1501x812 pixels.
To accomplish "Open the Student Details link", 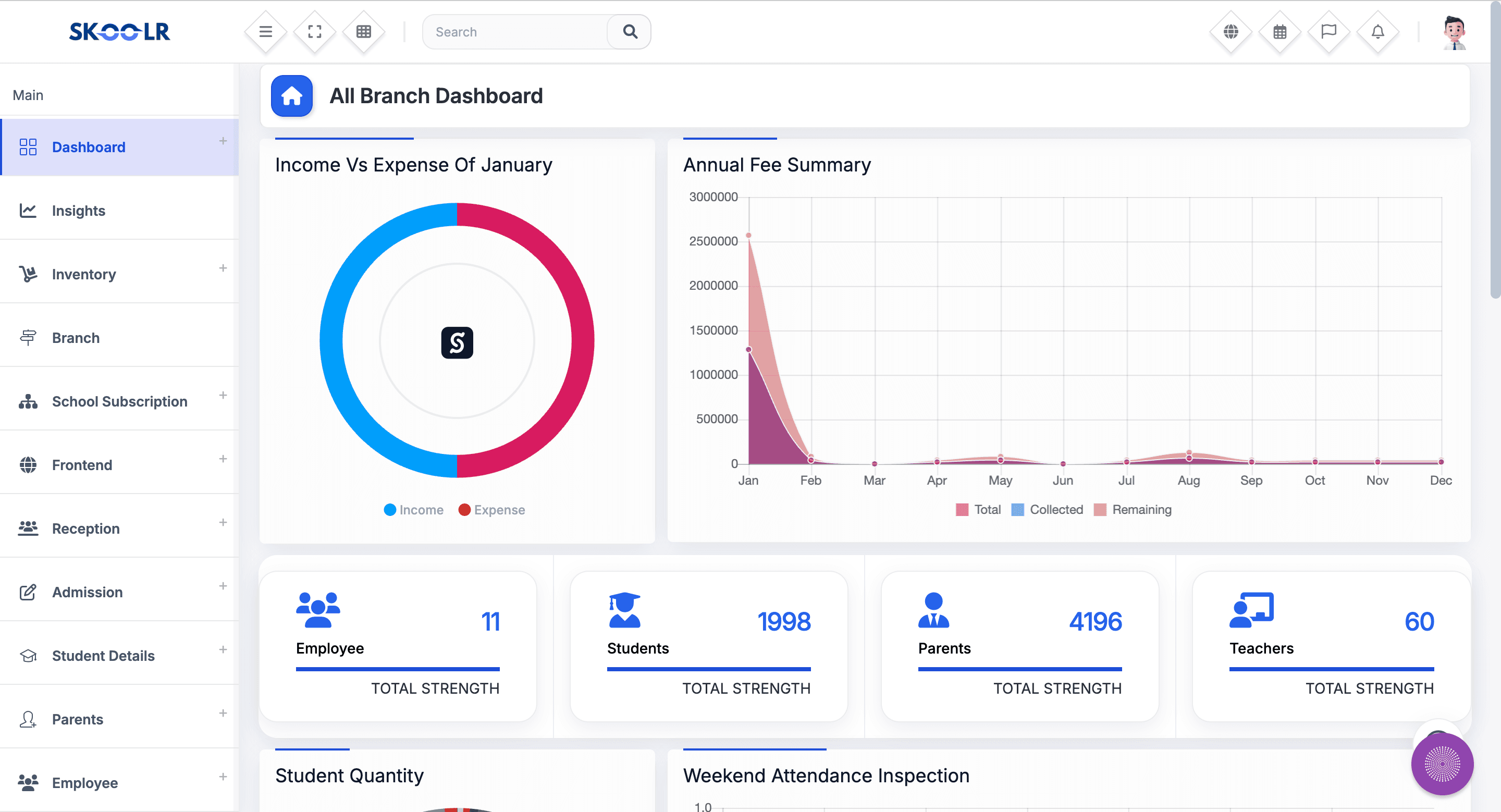I will (x=103, y=655).
